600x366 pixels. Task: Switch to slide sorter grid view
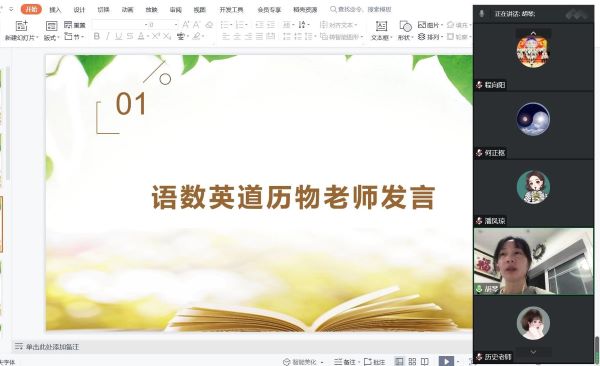(412, 361)
